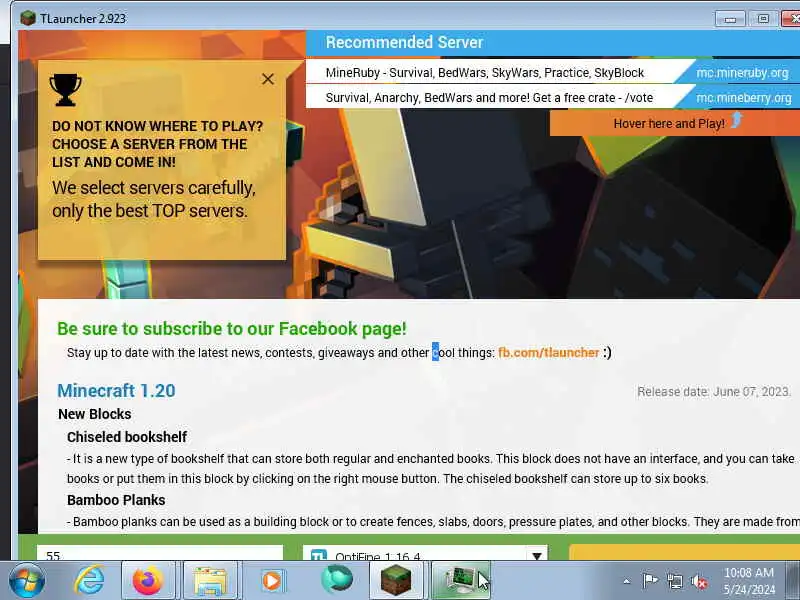Click the Release date June 07, 2023 text
Viewport: 800px width, 600px height.
pyautogui.click(x=714, y=391)
